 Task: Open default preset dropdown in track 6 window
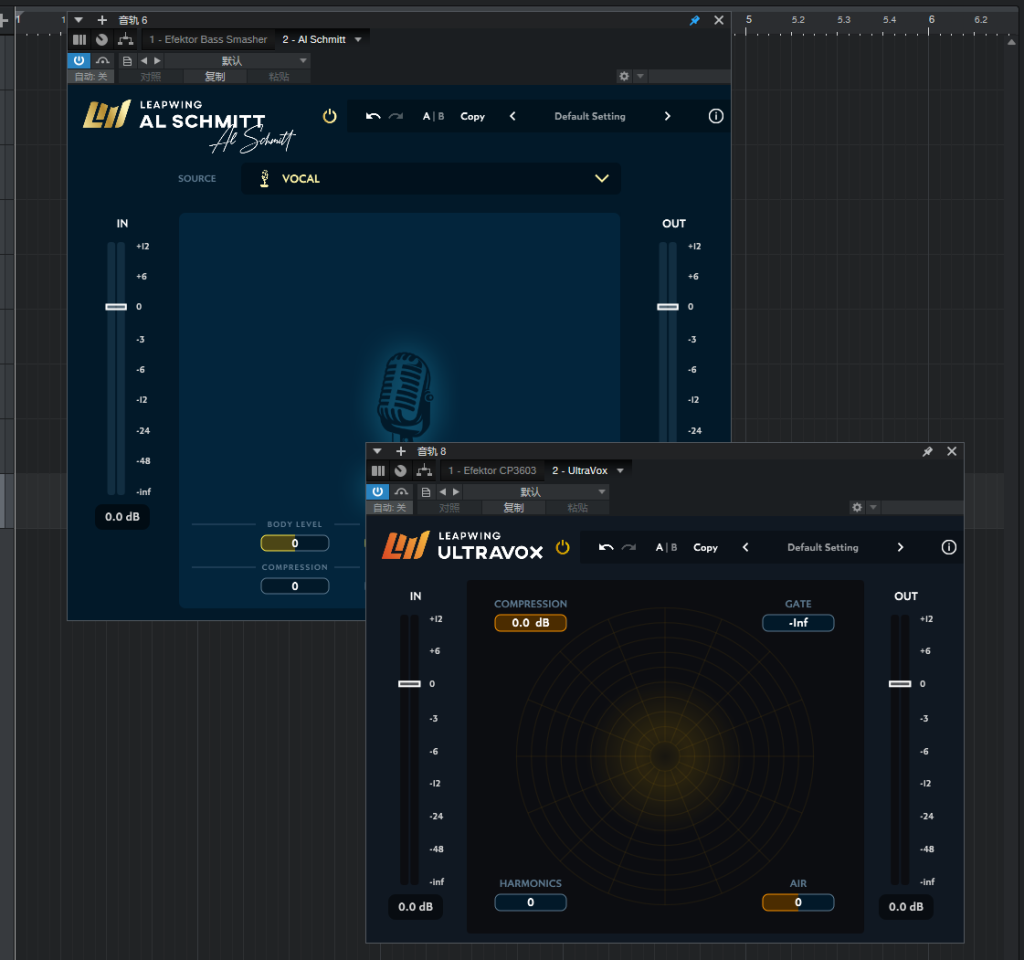point(236,61)
